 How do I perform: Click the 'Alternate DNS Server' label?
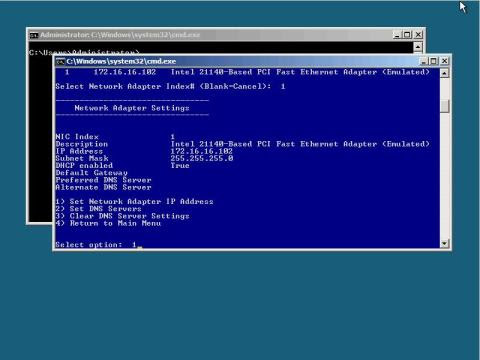click(x=103, y=187)
